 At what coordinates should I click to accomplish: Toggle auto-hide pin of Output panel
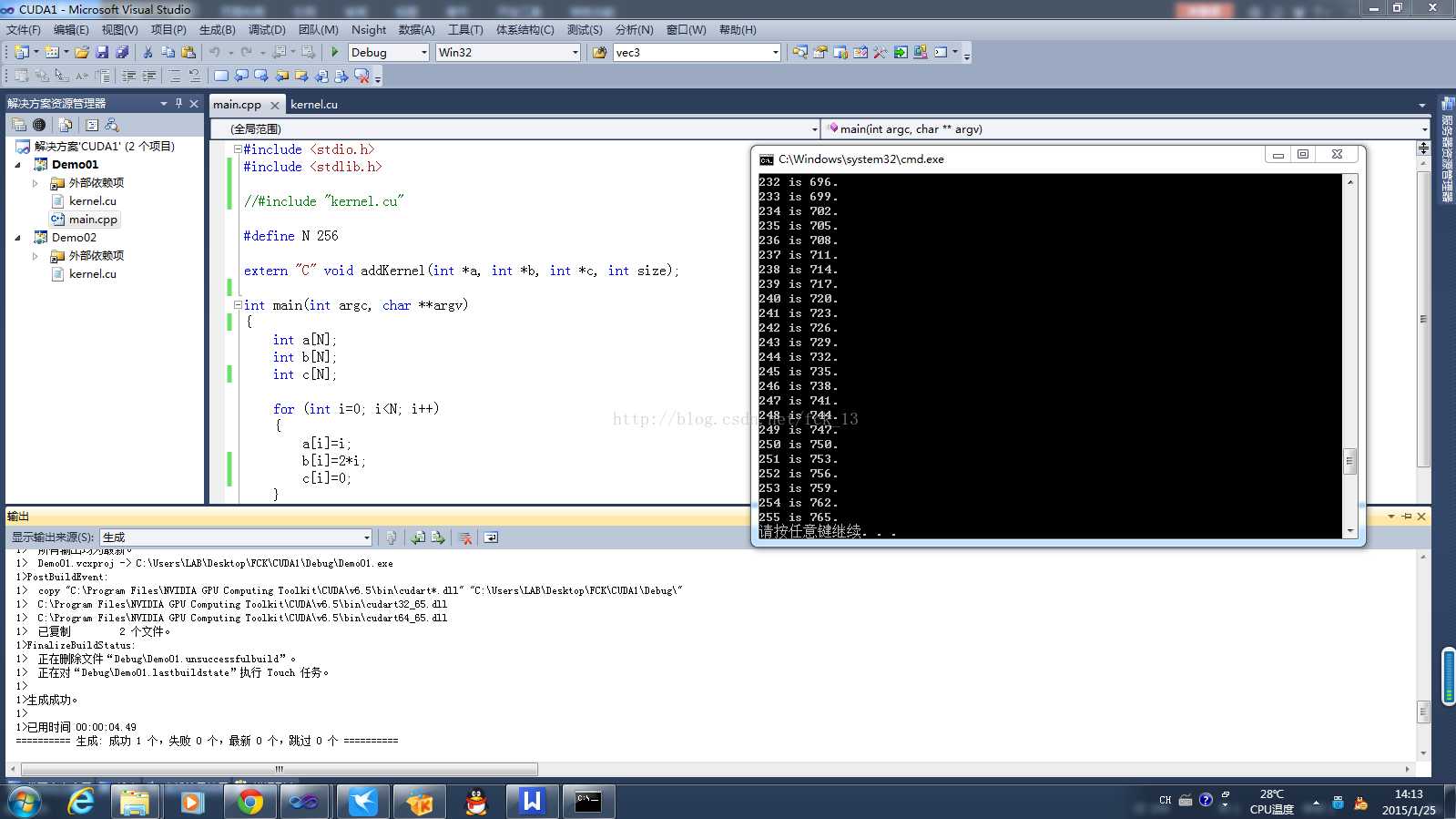1406,517
